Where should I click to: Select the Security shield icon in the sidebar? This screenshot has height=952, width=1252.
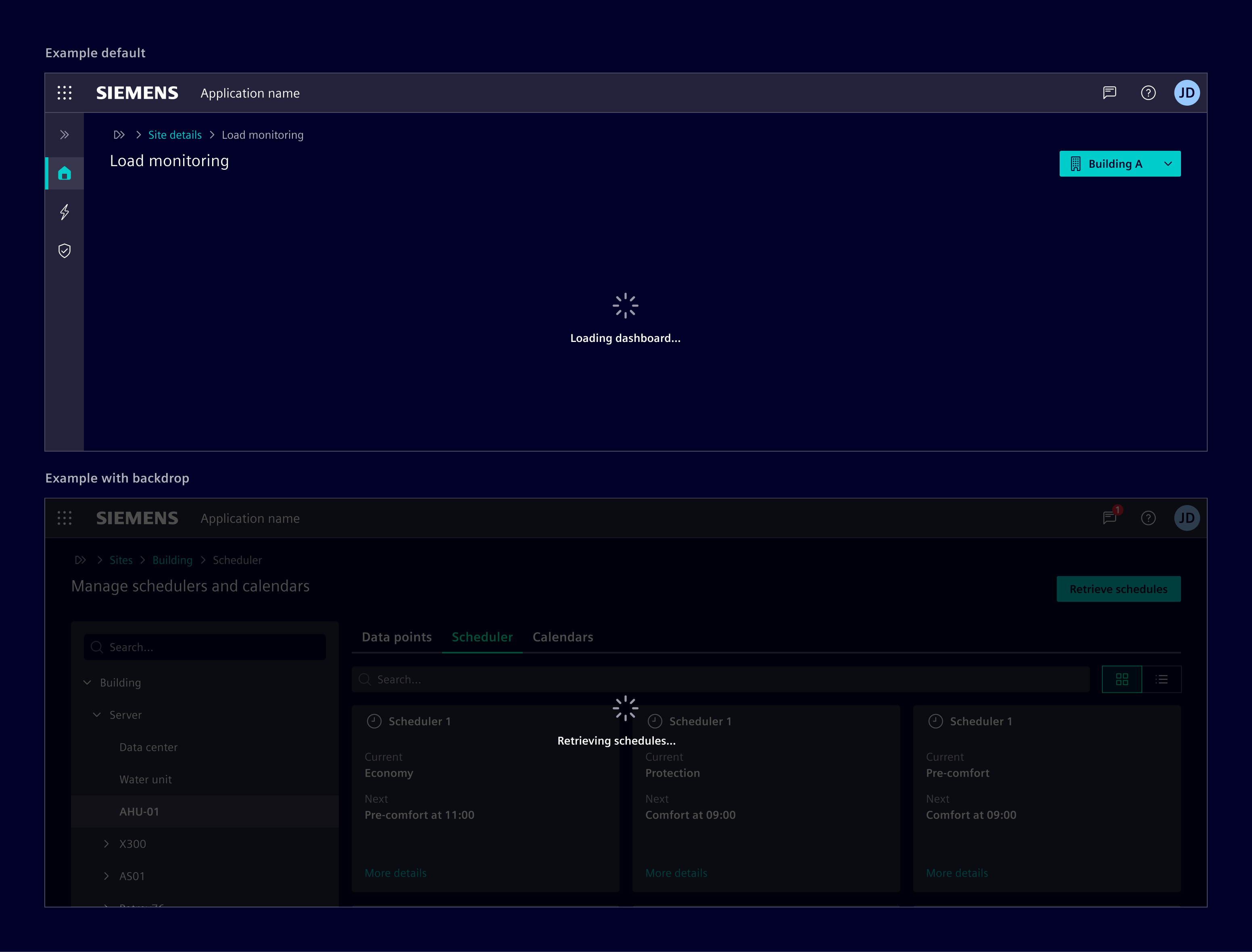point(64,250)
